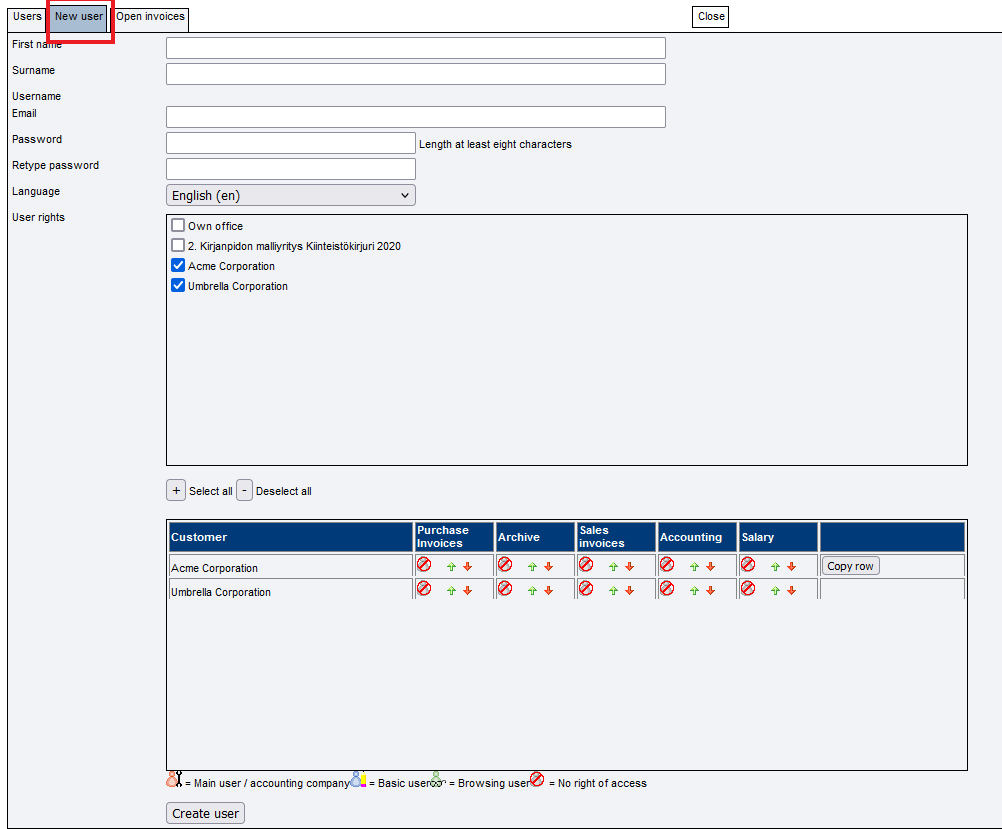Lower Umbrella Corporation Archive rights with red arrow
Viewport: 1002px width, 829px height.
tap(548, 591)
